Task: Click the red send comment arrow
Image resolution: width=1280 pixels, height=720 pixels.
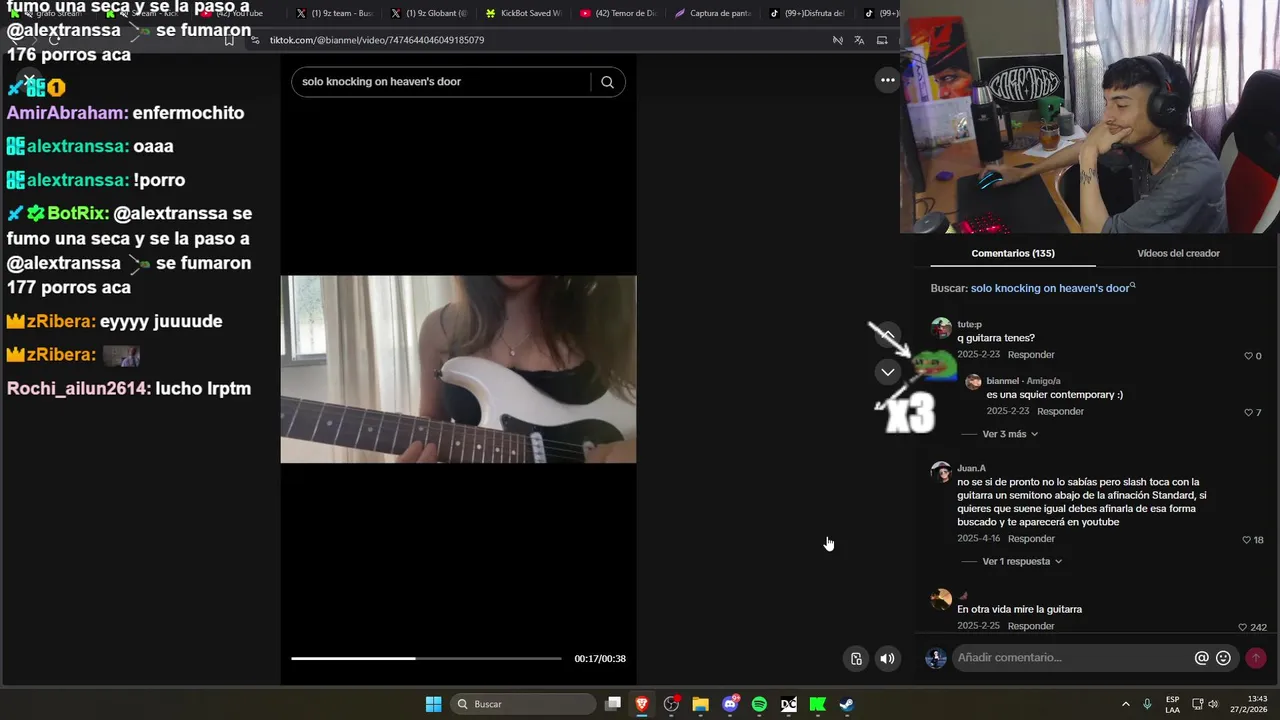Action: 1256,658
